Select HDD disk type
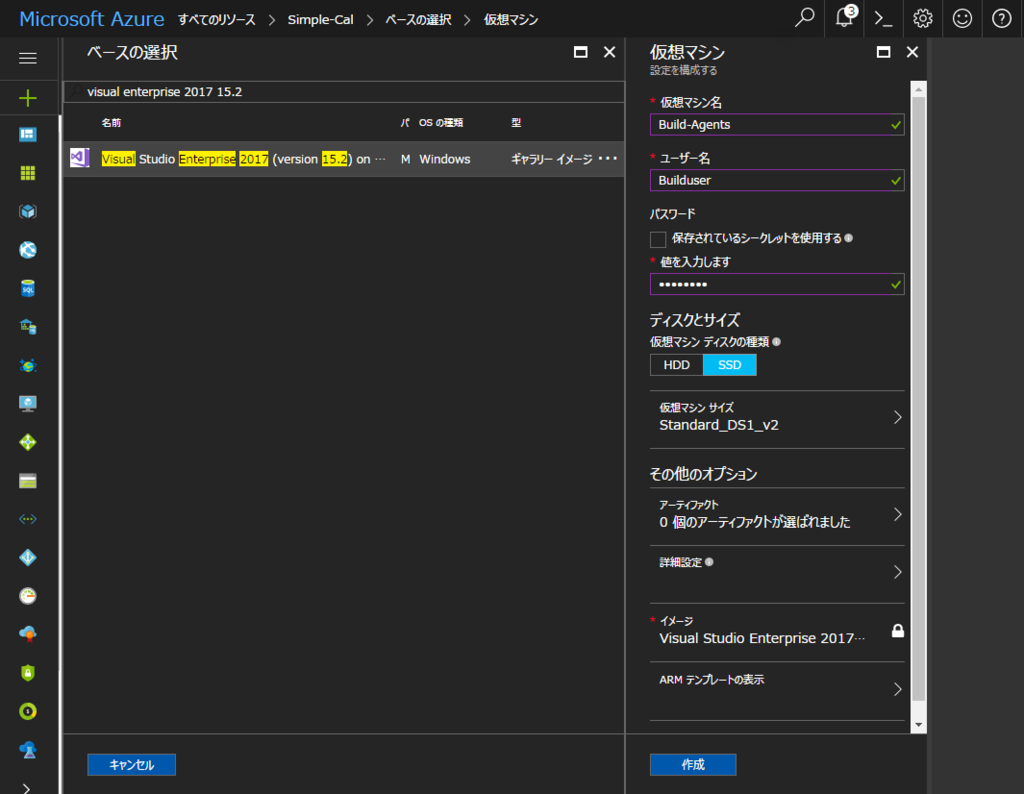The width and height of the screenshot is (1024, 794). [677, 365]
